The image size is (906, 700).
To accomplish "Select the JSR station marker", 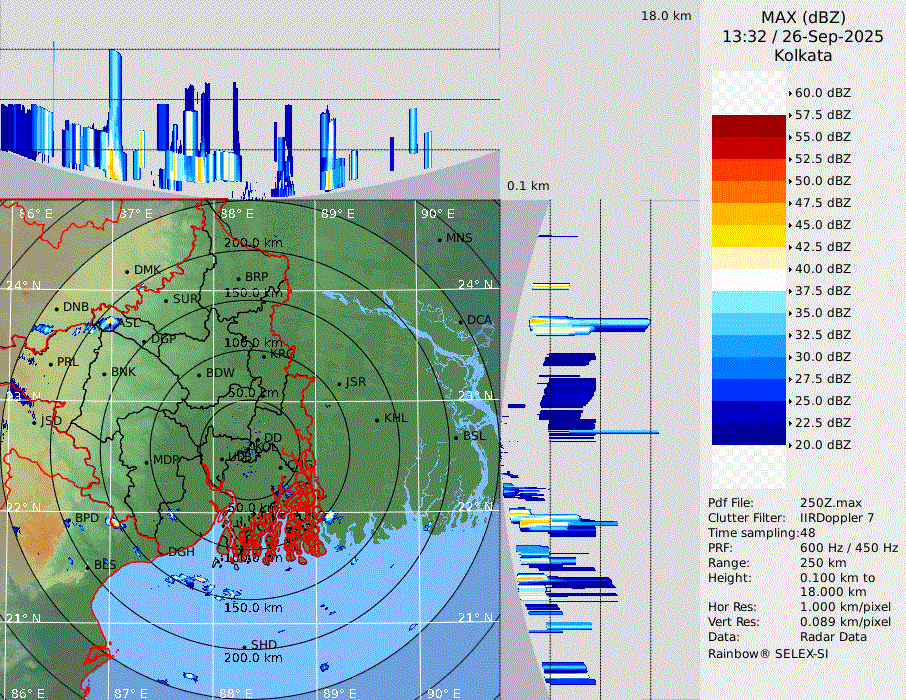I will click(x=339, y=383).
